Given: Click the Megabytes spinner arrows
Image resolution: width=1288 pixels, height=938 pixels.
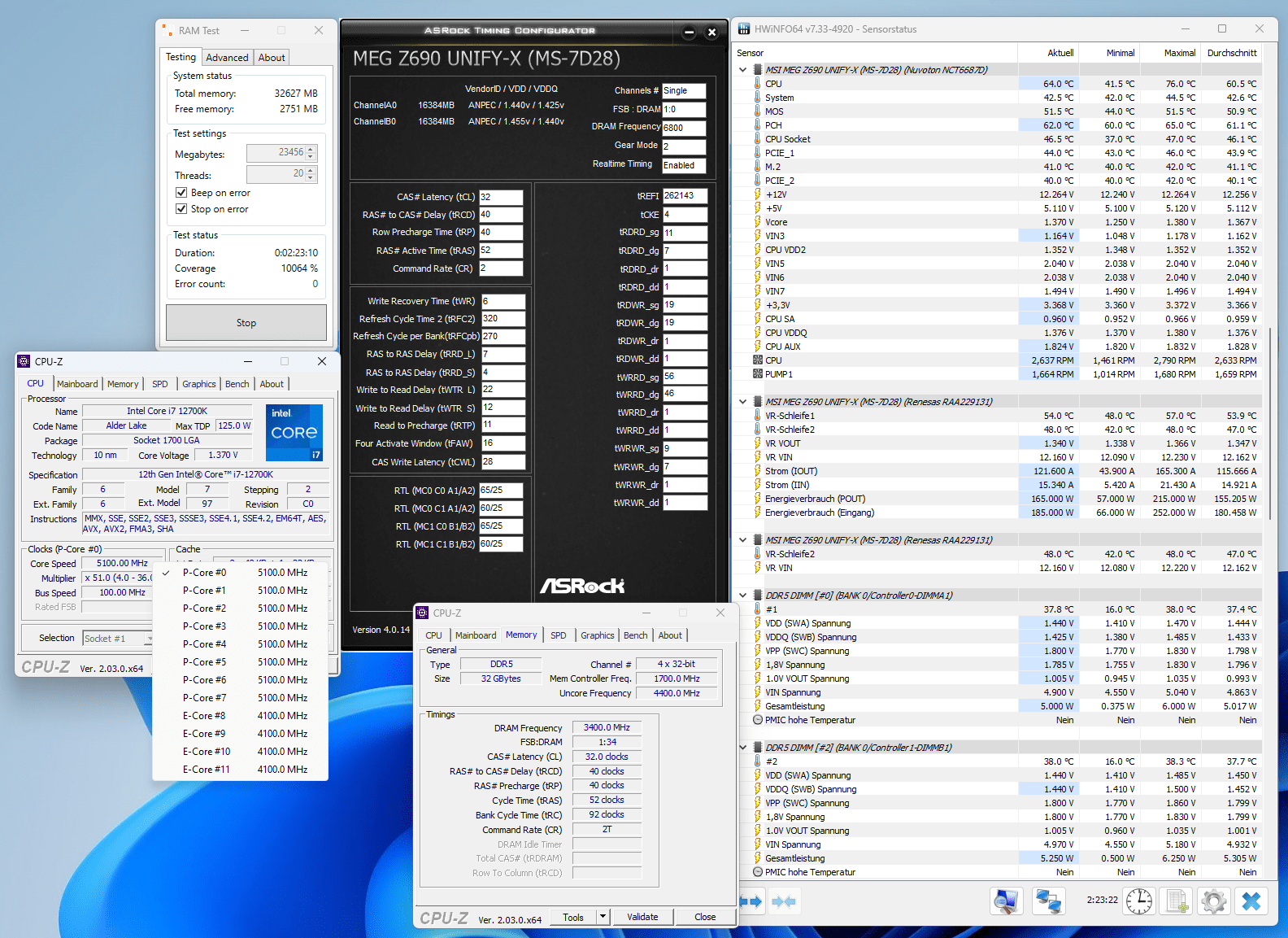Looking at the screenshot, I should click(311, 154).
